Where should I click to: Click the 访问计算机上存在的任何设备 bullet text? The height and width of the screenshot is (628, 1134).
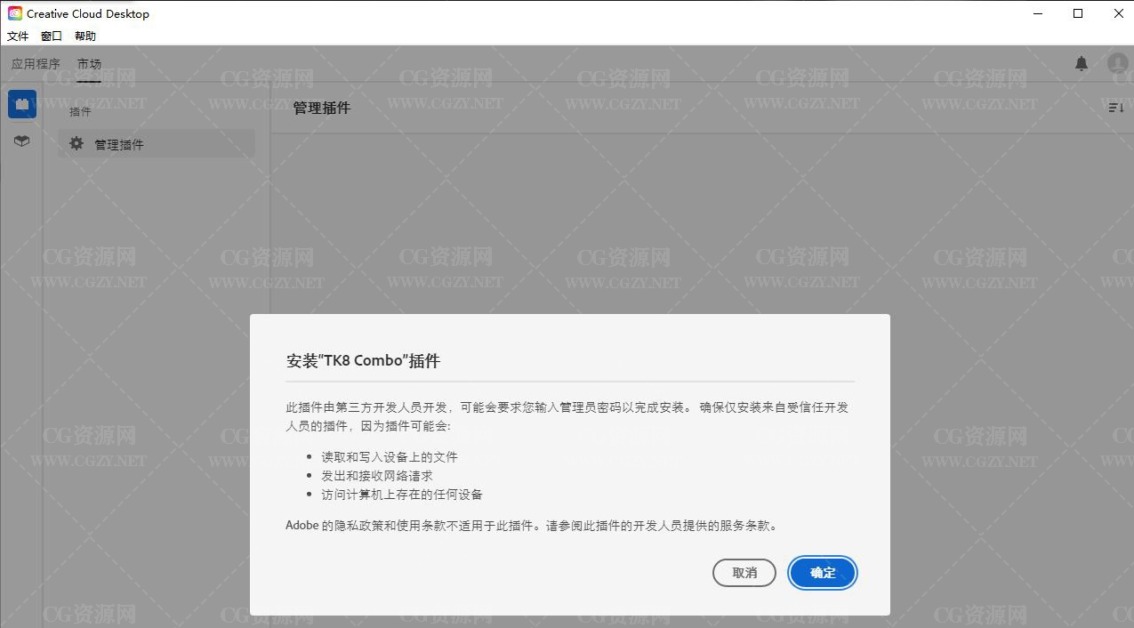pos(402,495)
